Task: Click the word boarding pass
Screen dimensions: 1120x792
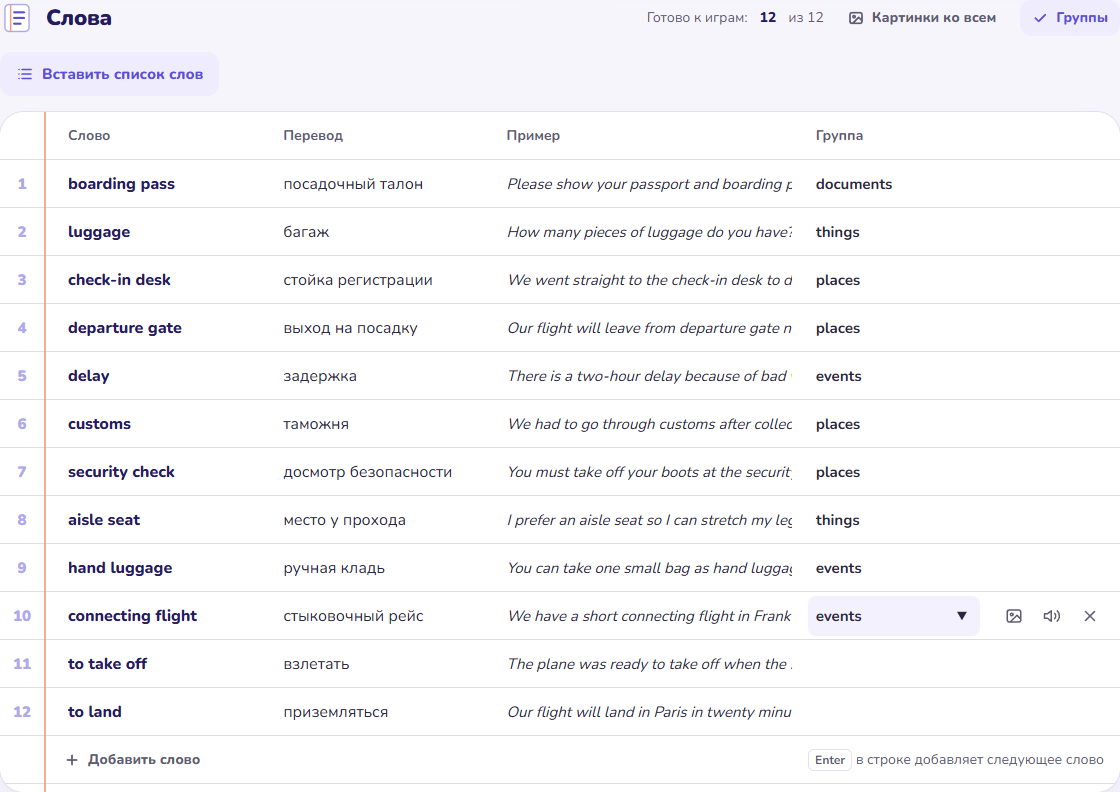Action: [121, 184]
